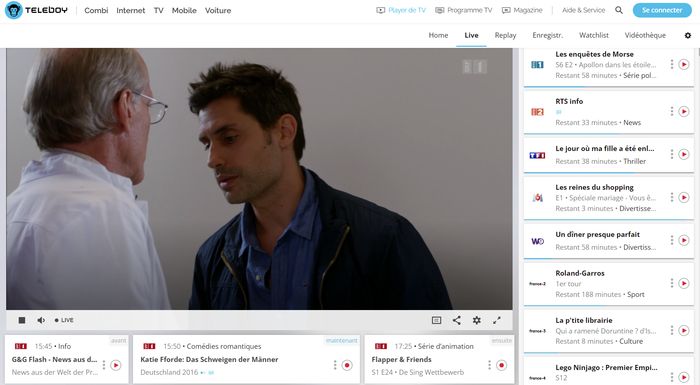Open the Internet menu
The height and width of the screenshot is (385, 700).
(130, 10)
